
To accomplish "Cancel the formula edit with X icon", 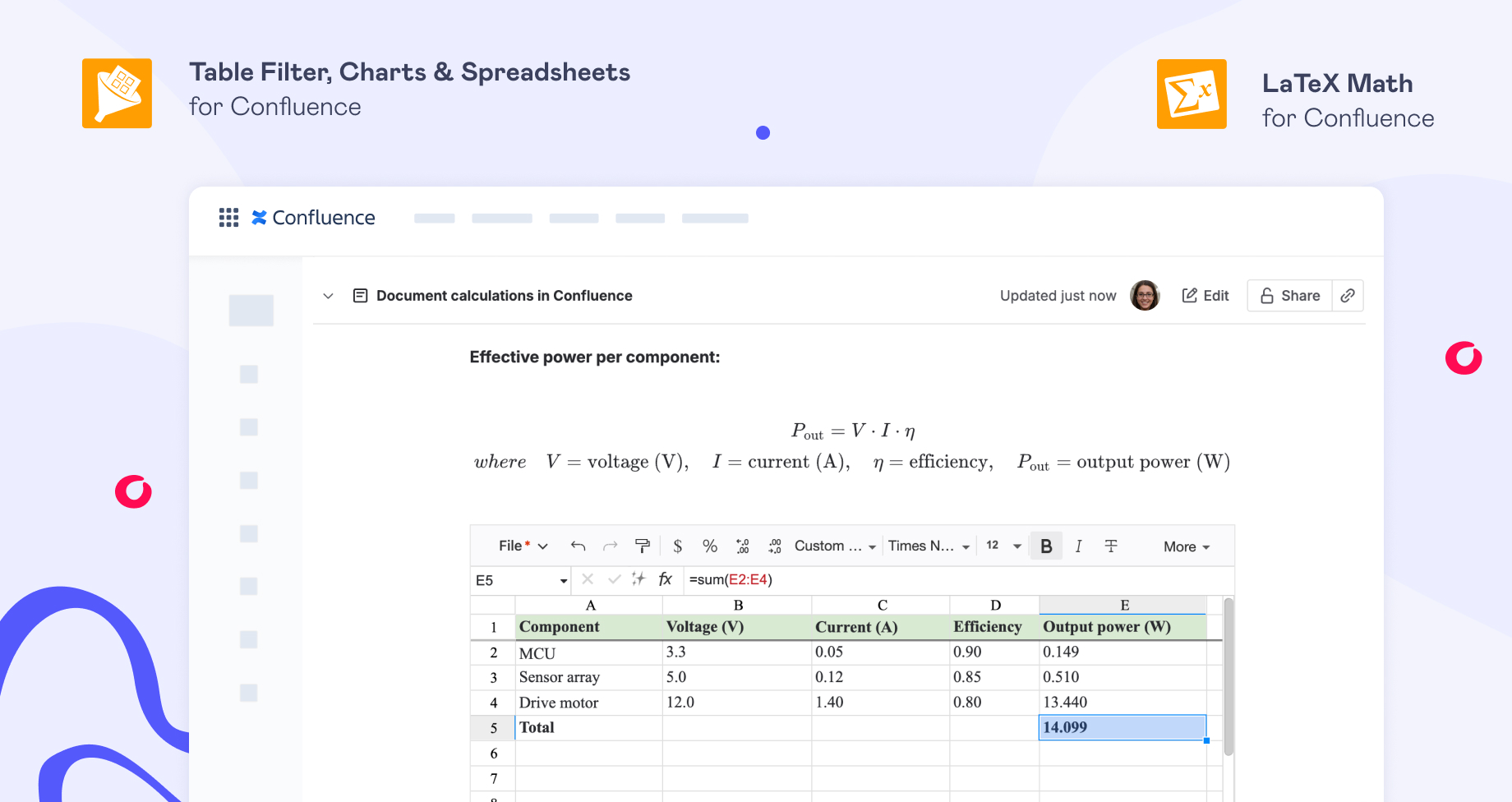I will point(588,579).
